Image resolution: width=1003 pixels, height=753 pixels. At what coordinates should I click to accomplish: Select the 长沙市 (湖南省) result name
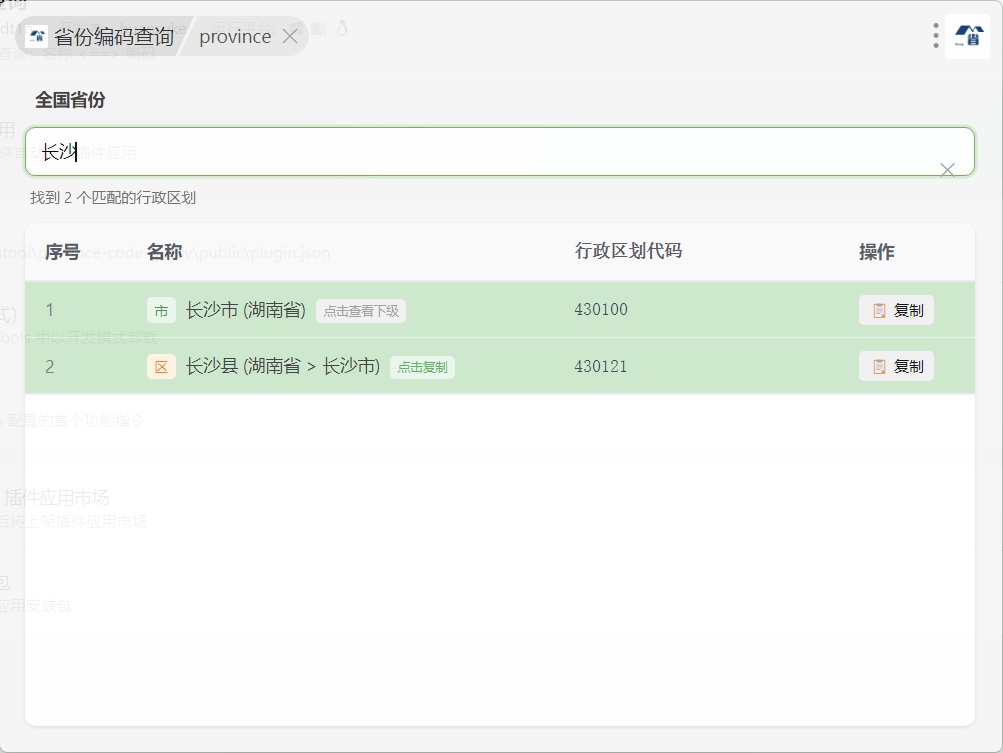246,311
